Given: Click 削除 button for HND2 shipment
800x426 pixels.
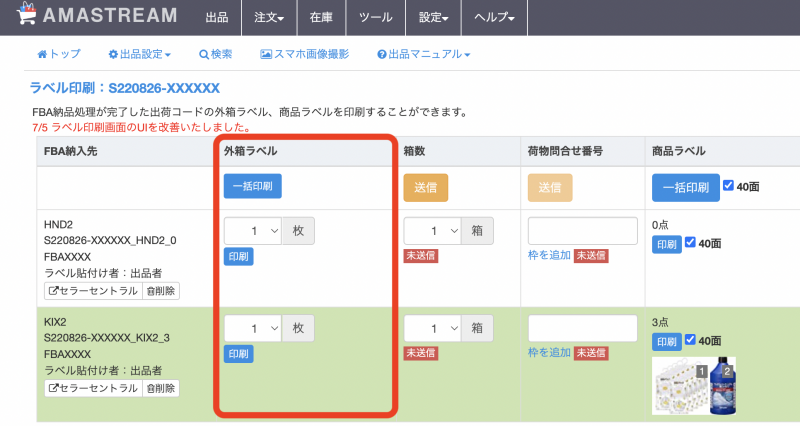Looking at the screenshot, I should 161,291.
